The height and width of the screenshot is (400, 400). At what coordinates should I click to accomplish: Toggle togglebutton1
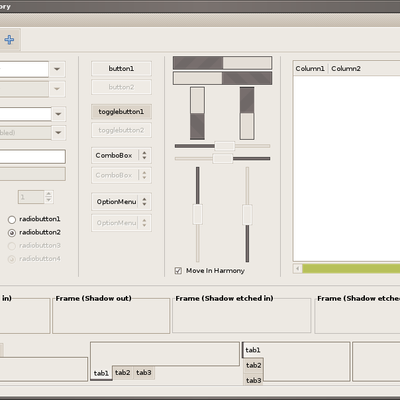click(121, 112)
